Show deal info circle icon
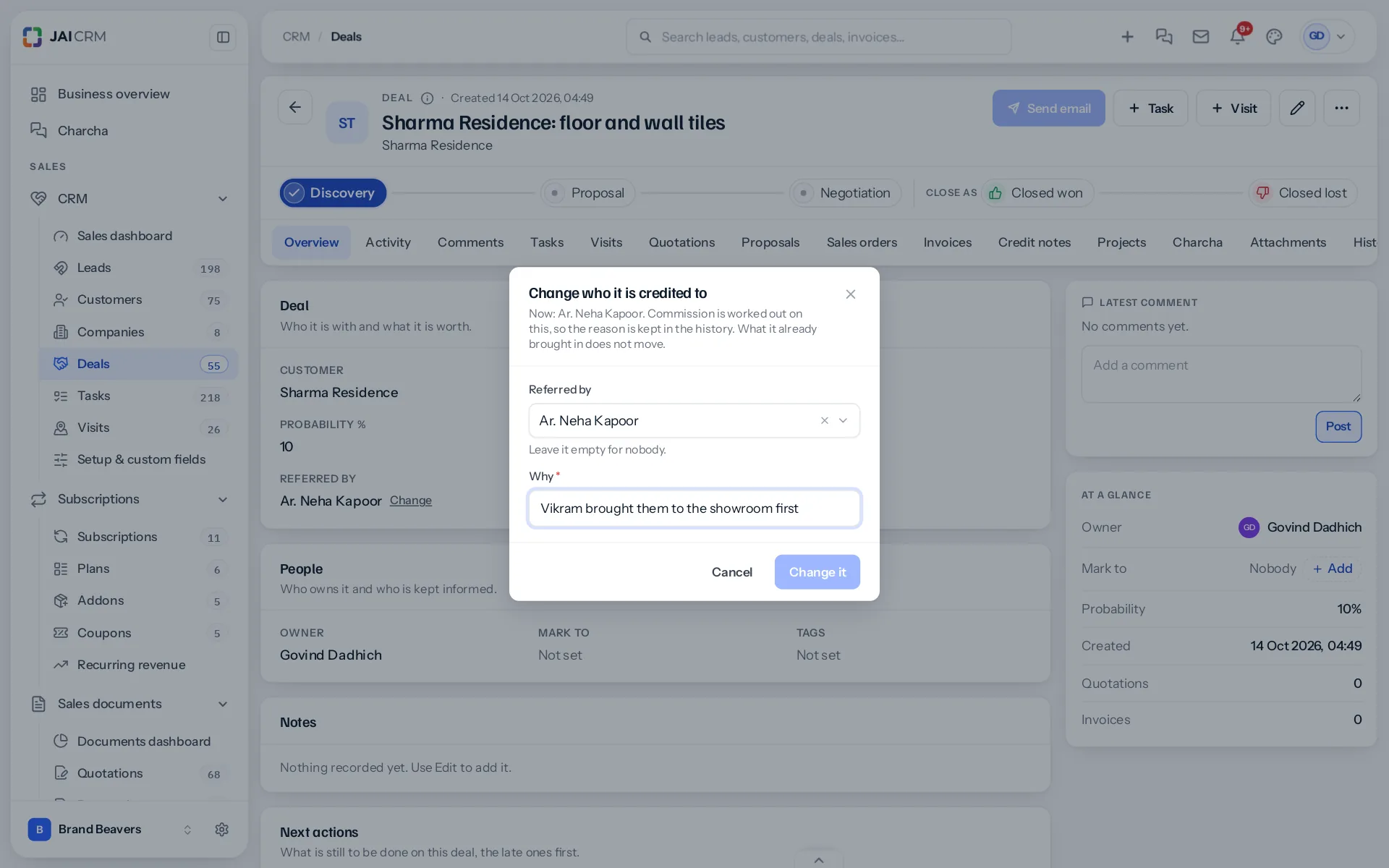 pos(428,98)
